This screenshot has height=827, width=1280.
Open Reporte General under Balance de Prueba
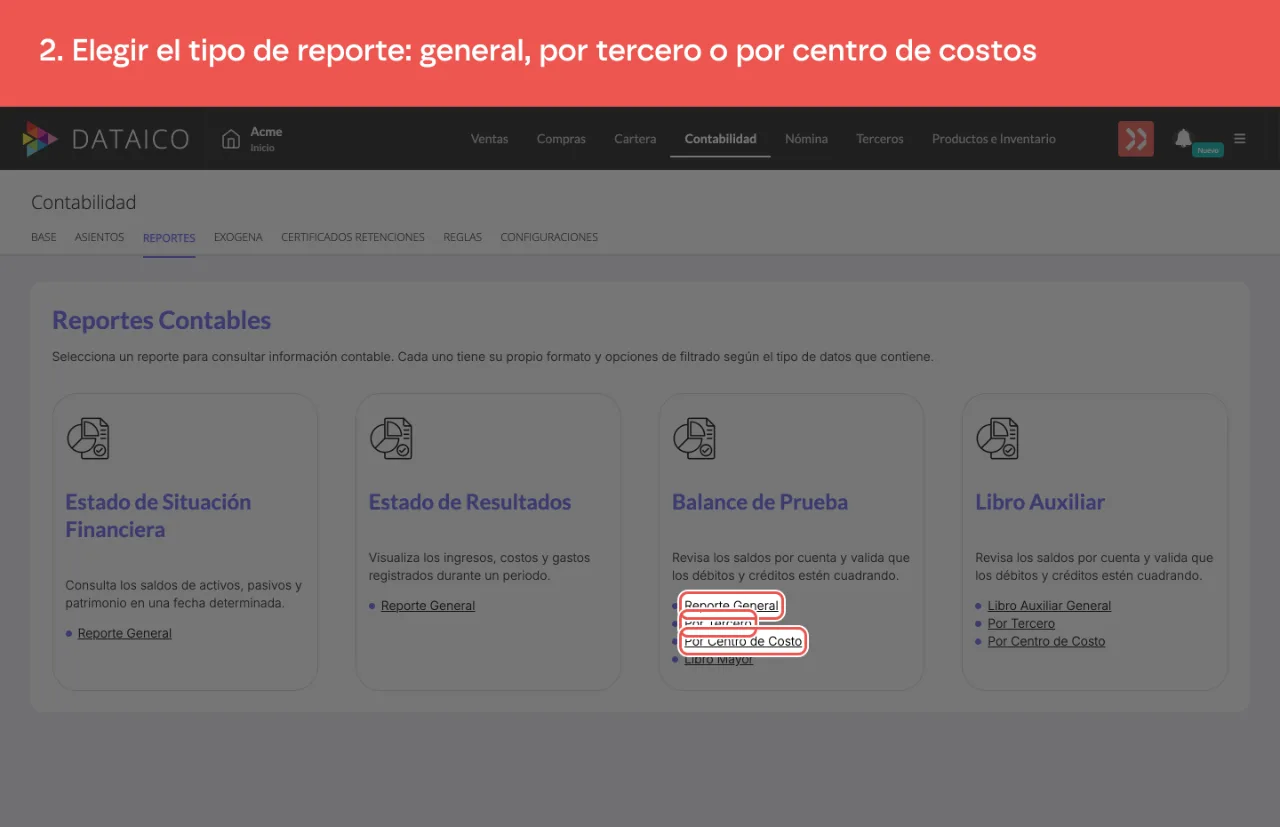pyautogui.click(x=731, y=606)
